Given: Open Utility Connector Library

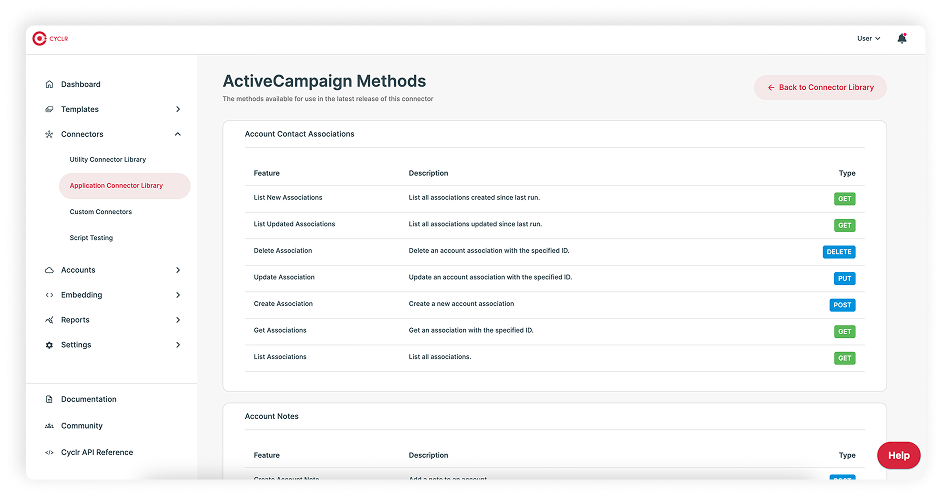Looking at the screenshot, I should (107, 160).
